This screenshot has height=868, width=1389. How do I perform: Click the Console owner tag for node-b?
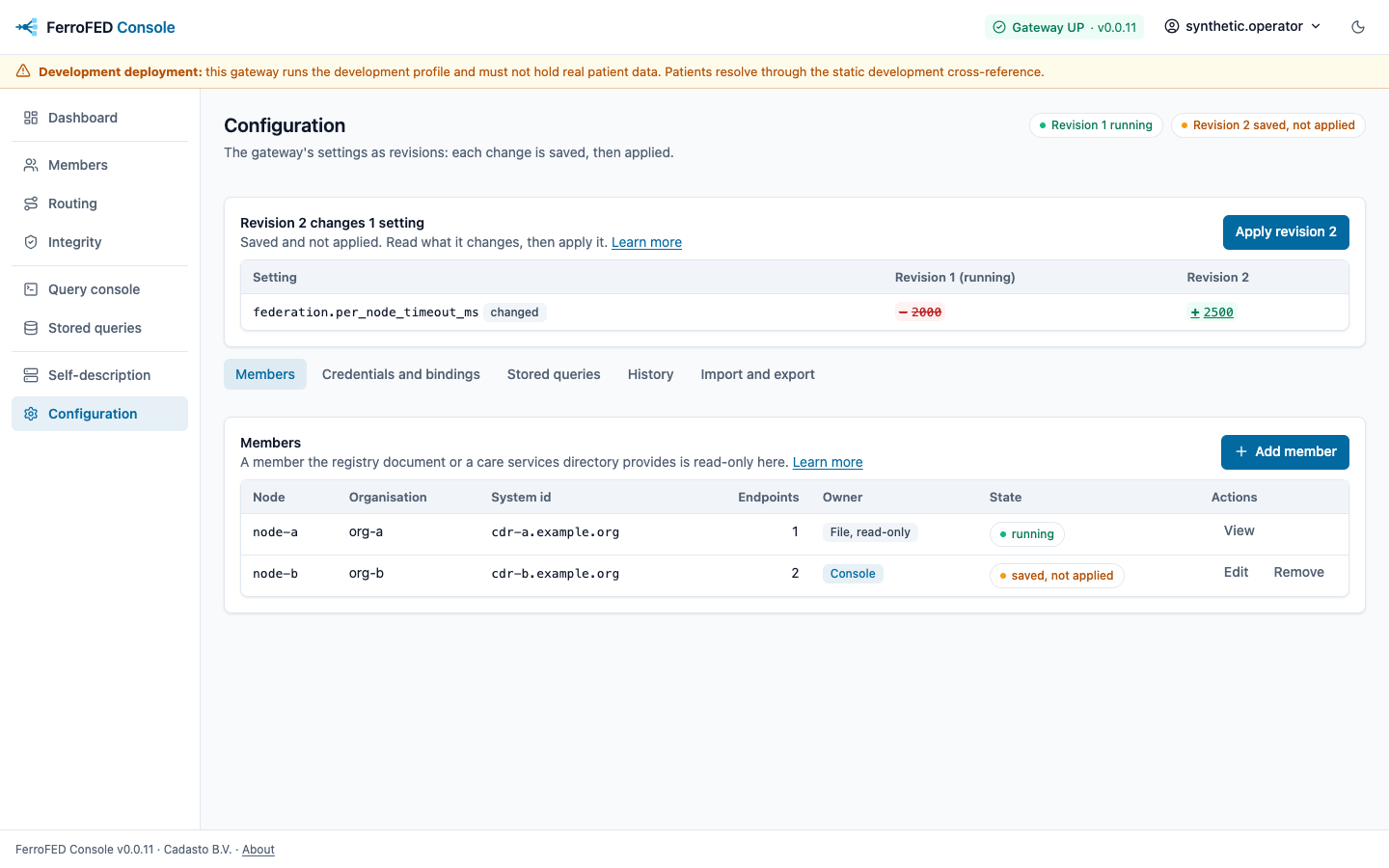[x=853, y=574]
